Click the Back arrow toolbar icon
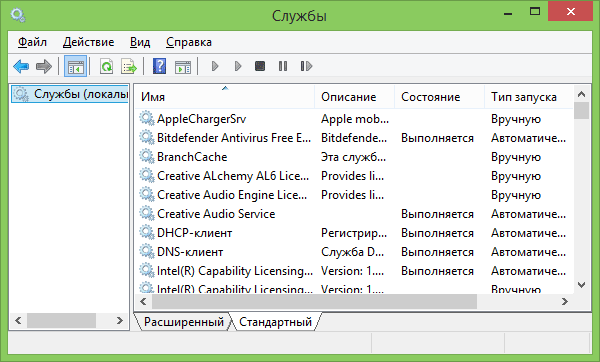Screen dimensions: 600x362 [x=21, y=67]
